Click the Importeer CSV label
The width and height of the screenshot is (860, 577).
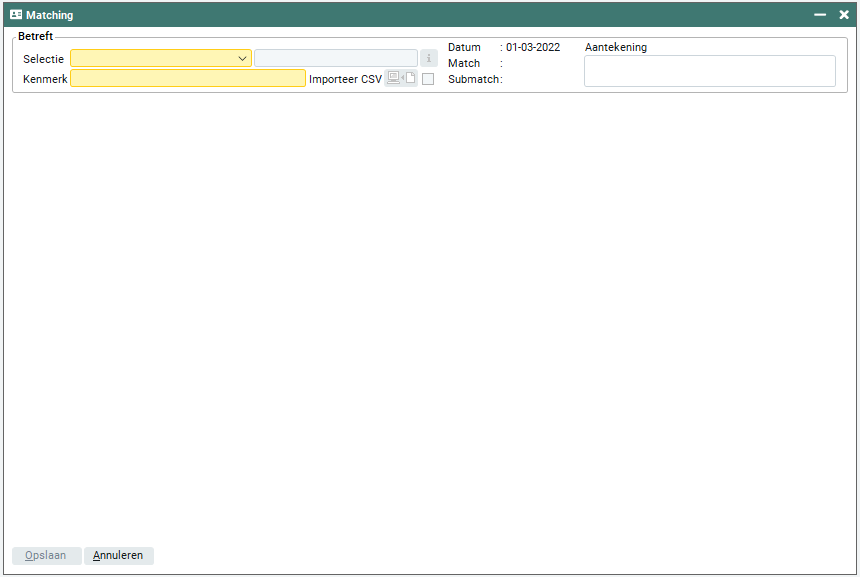[x=345, y=79]
